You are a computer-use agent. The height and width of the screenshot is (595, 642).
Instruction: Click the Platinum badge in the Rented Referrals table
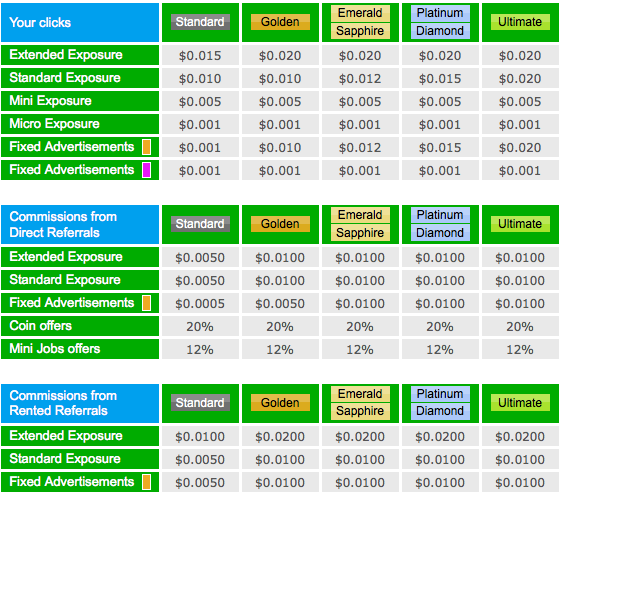click(x=440, y=394)
